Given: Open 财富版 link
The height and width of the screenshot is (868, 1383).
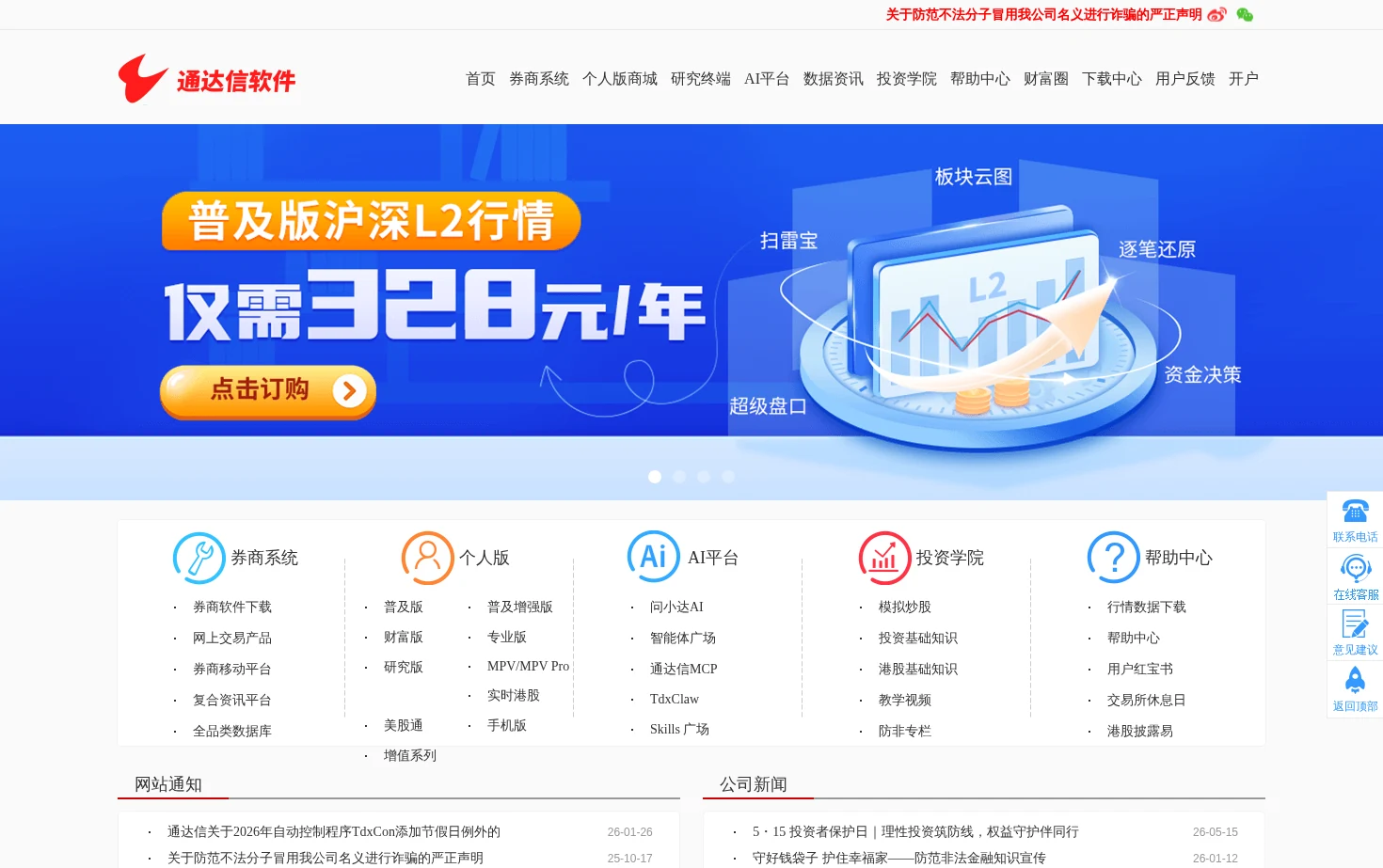Looking at the screenshot, I should pyautogui.click(x=404, y=638).
